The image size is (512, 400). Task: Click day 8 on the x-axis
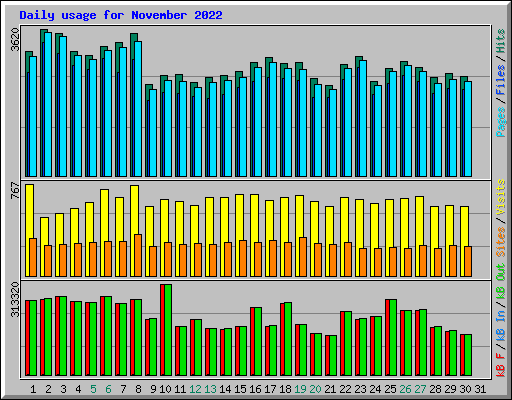(x=138, y=389)
